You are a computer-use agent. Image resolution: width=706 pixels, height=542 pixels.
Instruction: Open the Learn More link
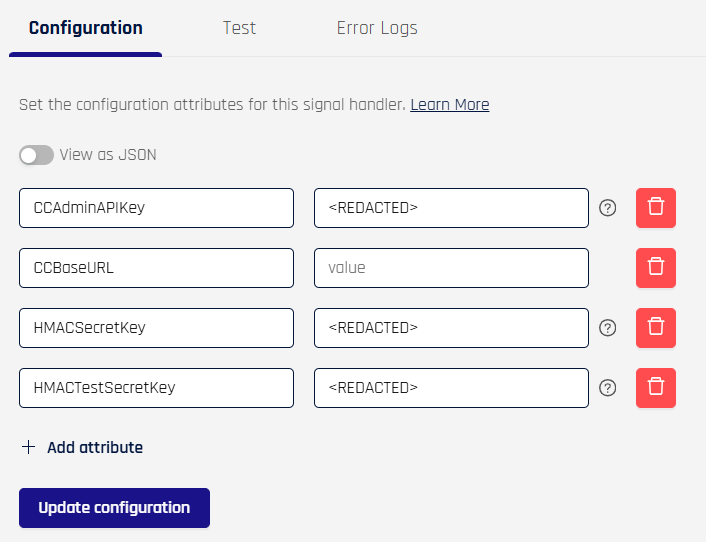[449, 105]
